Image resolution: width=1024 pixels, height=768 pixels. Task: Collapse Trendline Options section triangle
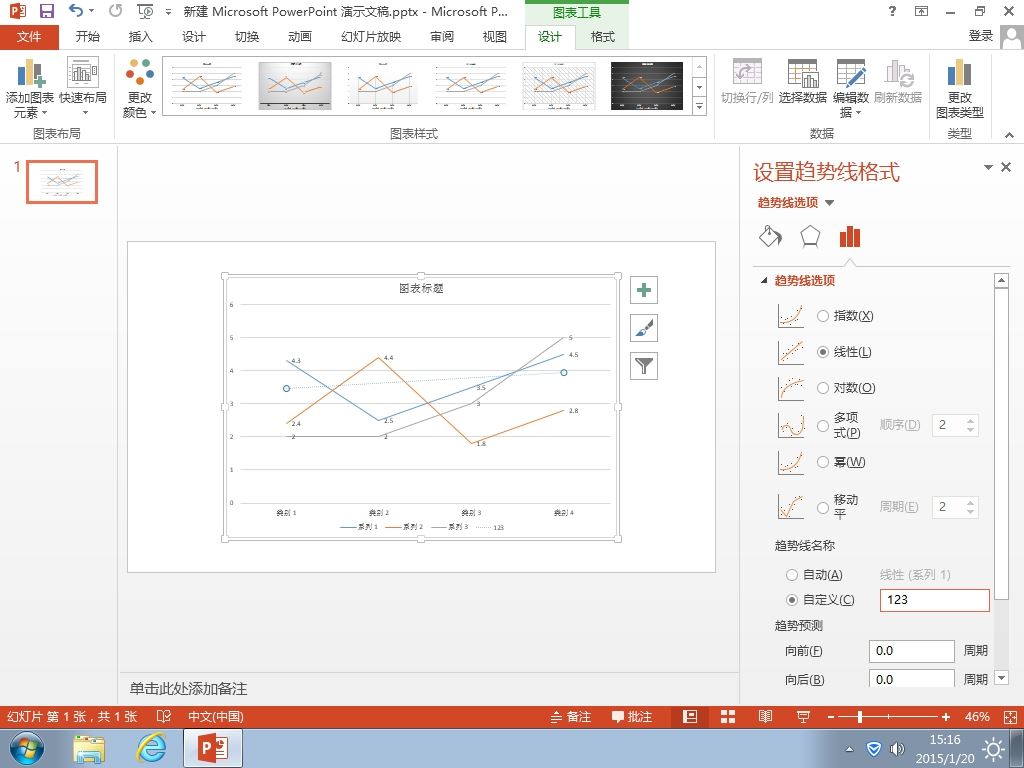tap(763, 280)
